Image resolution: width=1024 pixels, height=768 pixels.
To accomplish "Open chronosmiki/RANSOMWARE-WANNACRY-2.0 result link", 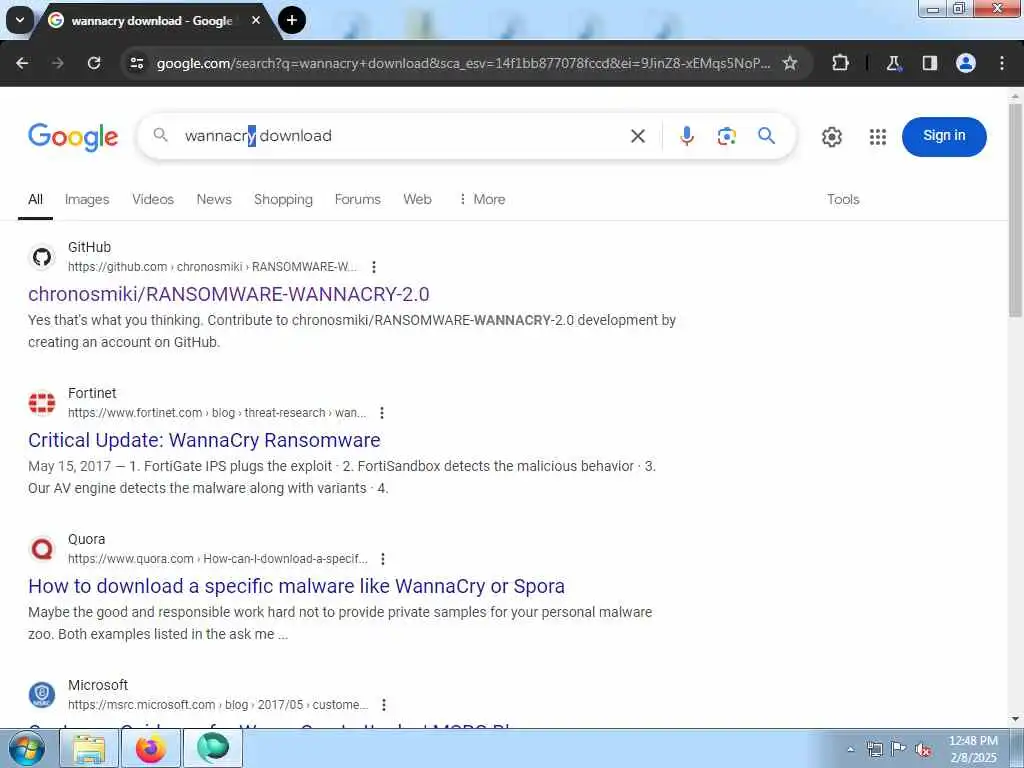I will tap(229, 294).
